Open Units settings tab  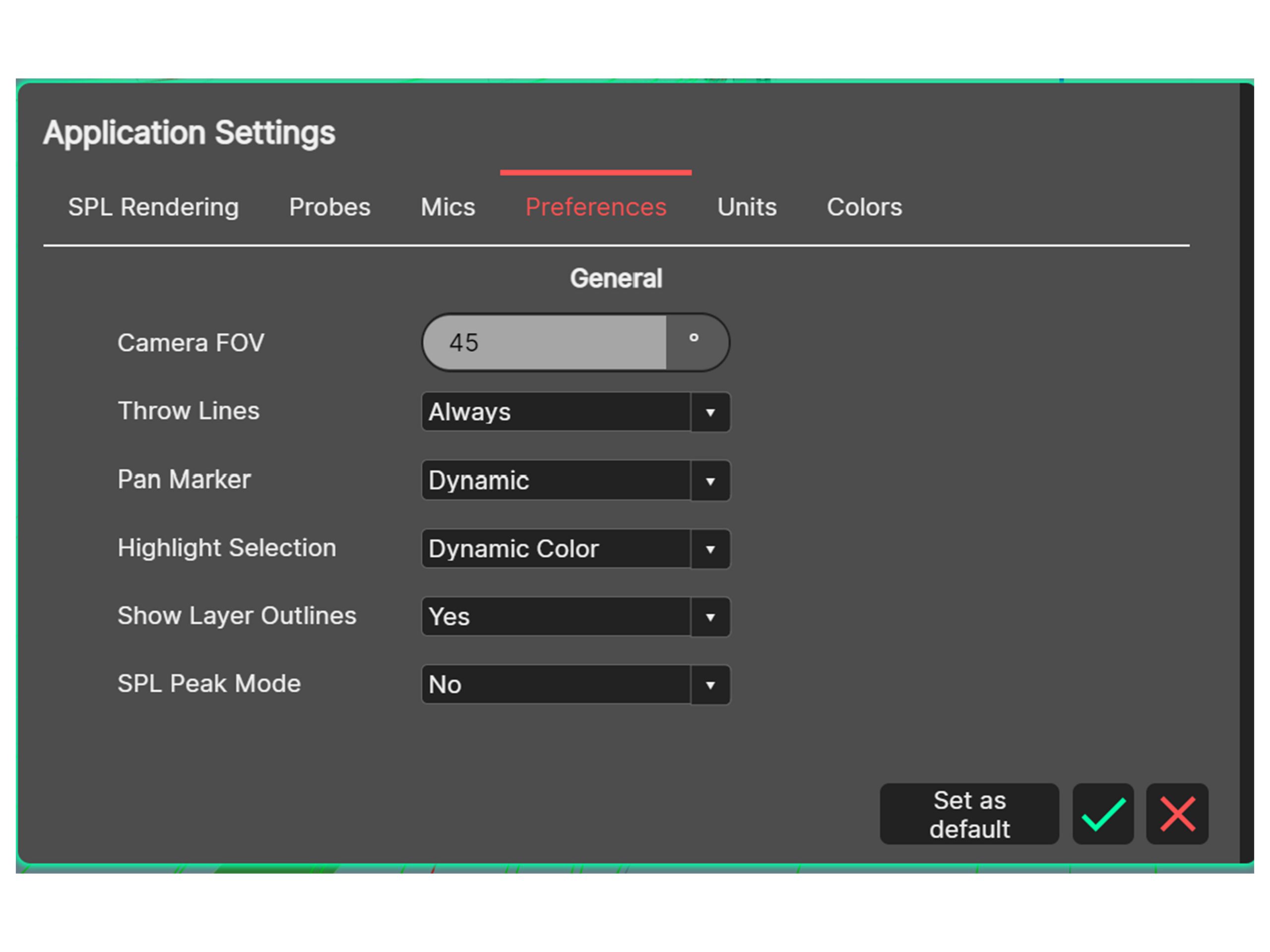[747, 207]
